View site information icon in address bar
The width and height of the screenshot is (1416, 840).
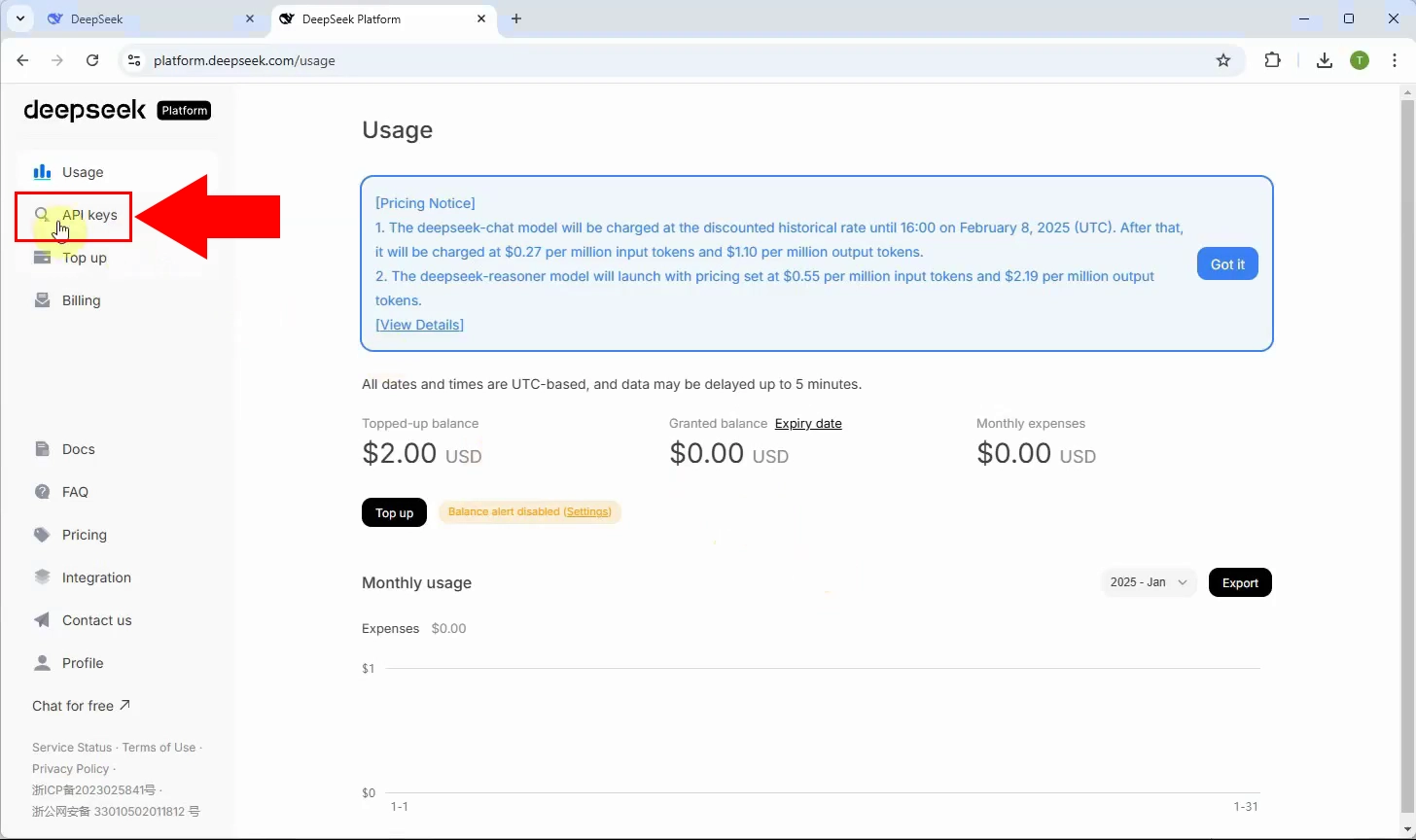(x=135, y=60)
